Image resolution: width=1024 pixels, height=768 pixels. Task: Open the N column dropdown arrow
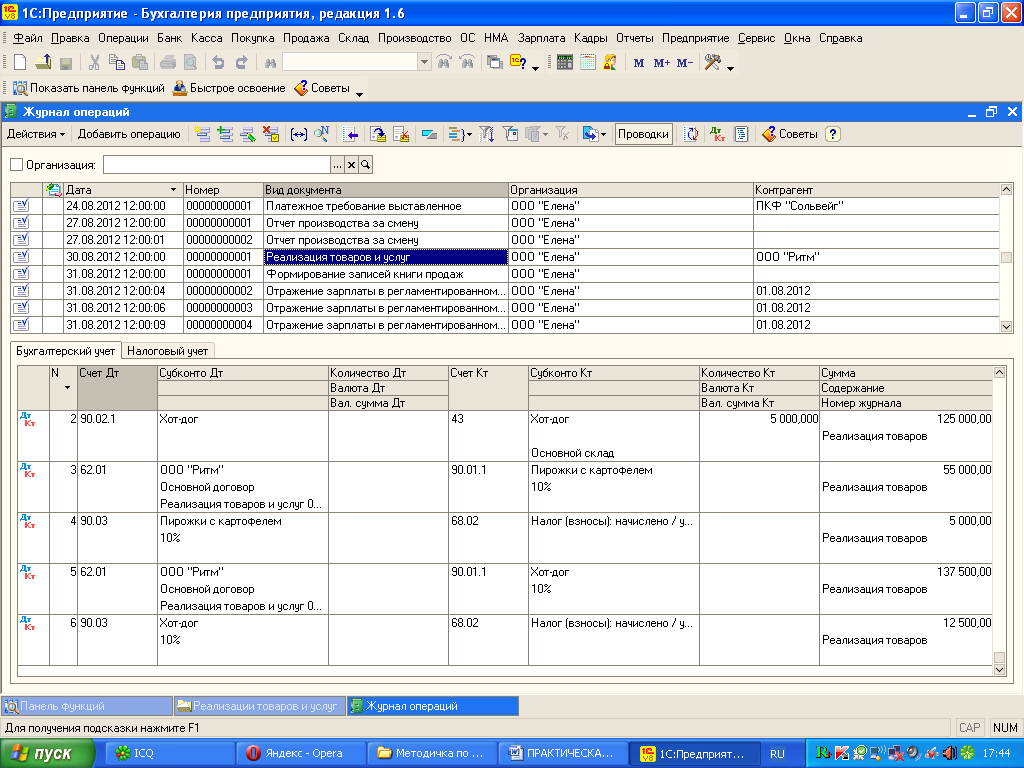tap(67, 388)
